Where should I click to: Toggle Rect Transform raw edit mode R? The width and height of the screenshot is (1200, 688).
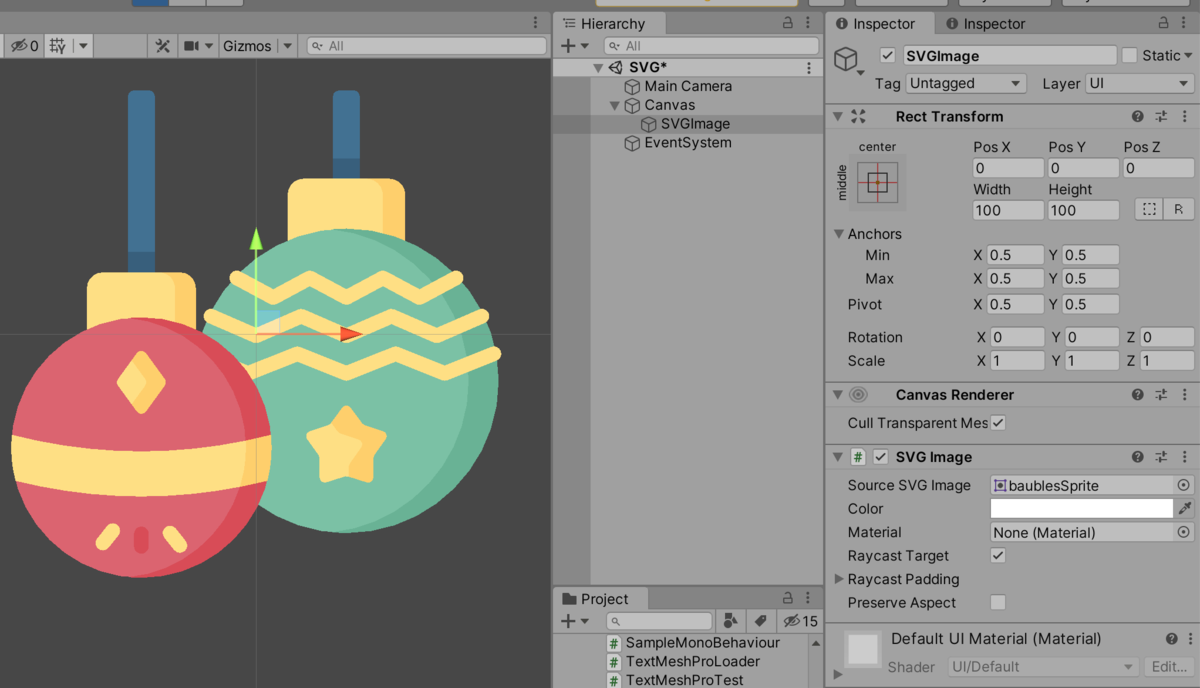(x=1178, y=209)
